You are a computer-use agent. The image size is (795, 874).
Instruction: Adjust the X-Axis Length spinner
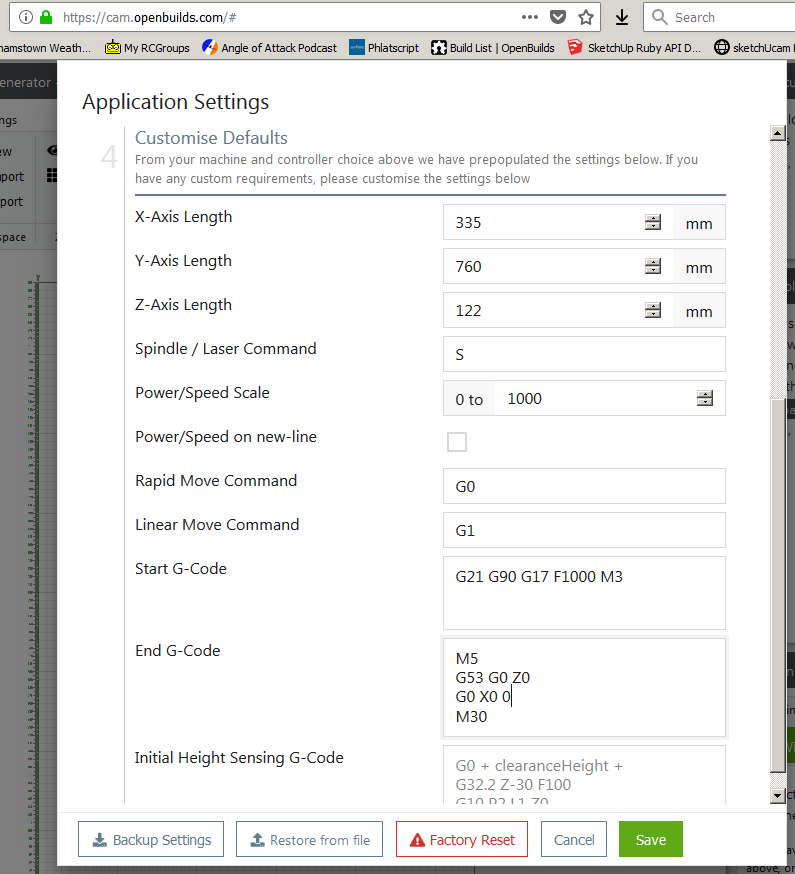point(653,222)
